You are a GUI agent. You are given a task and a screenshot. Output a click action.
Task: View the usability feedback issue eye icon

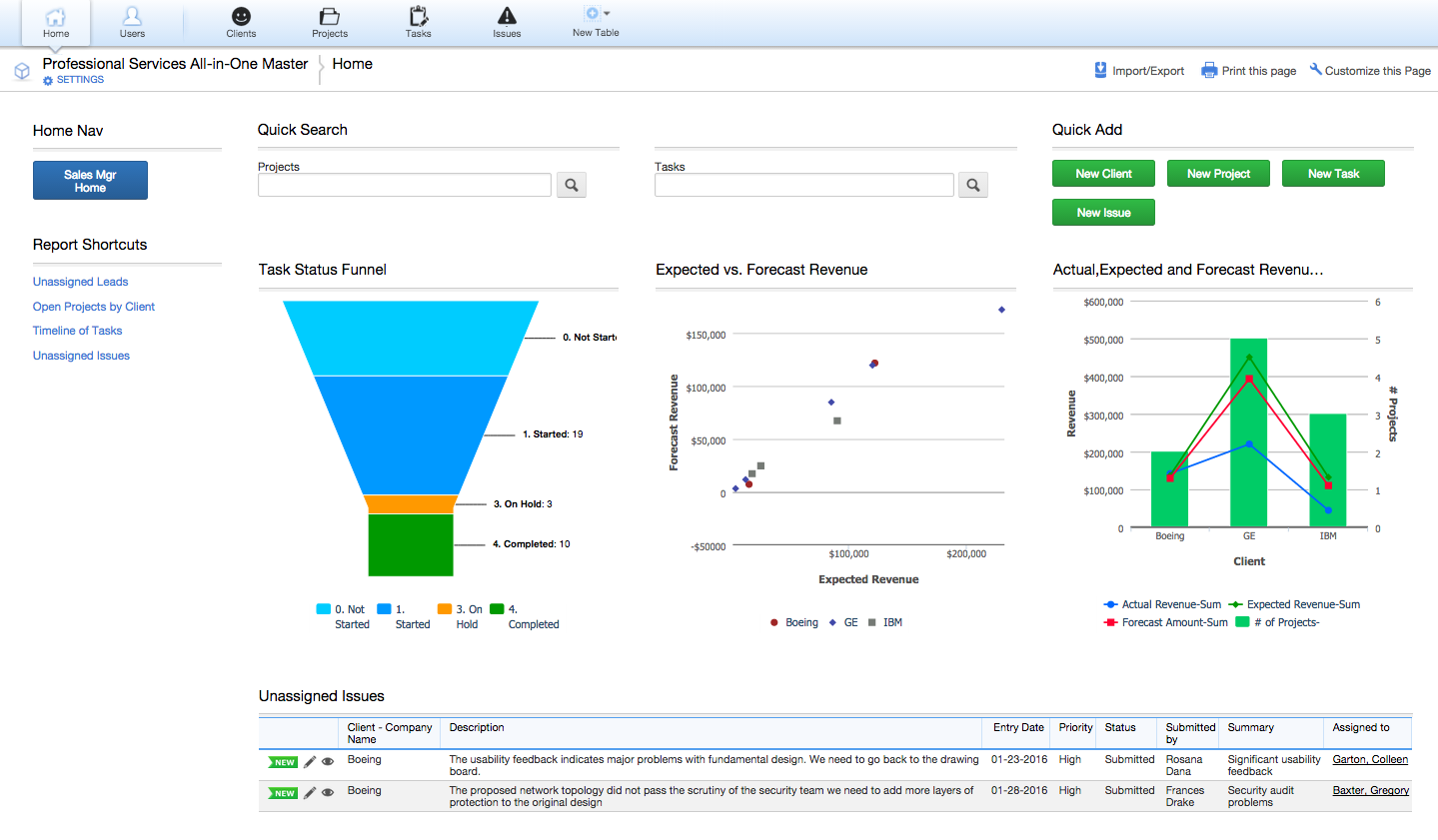point(328,762)
